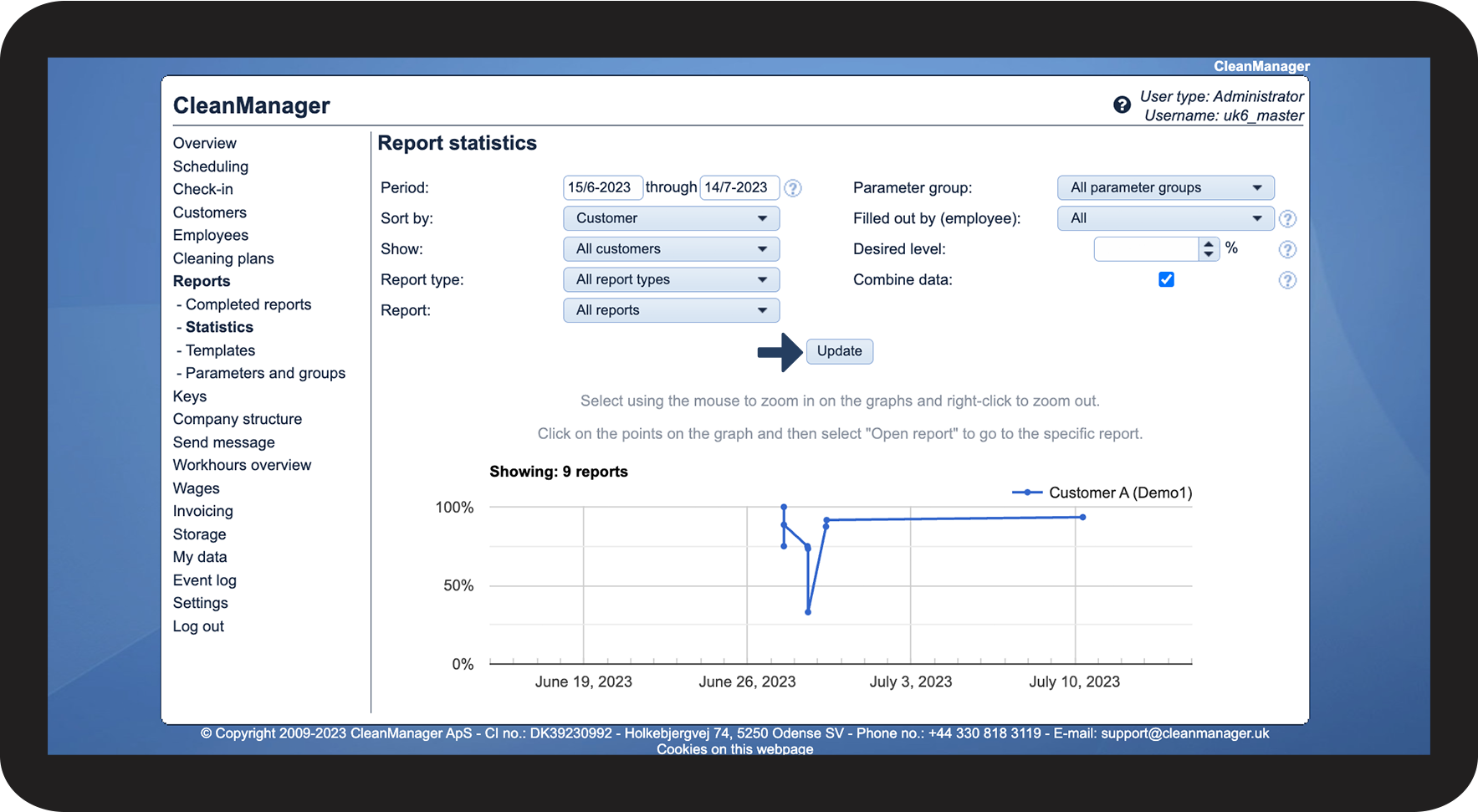Click the Combine data help icon
Image resolution: width=1478 pixels, height=812 pixels.
[1287, 280]
